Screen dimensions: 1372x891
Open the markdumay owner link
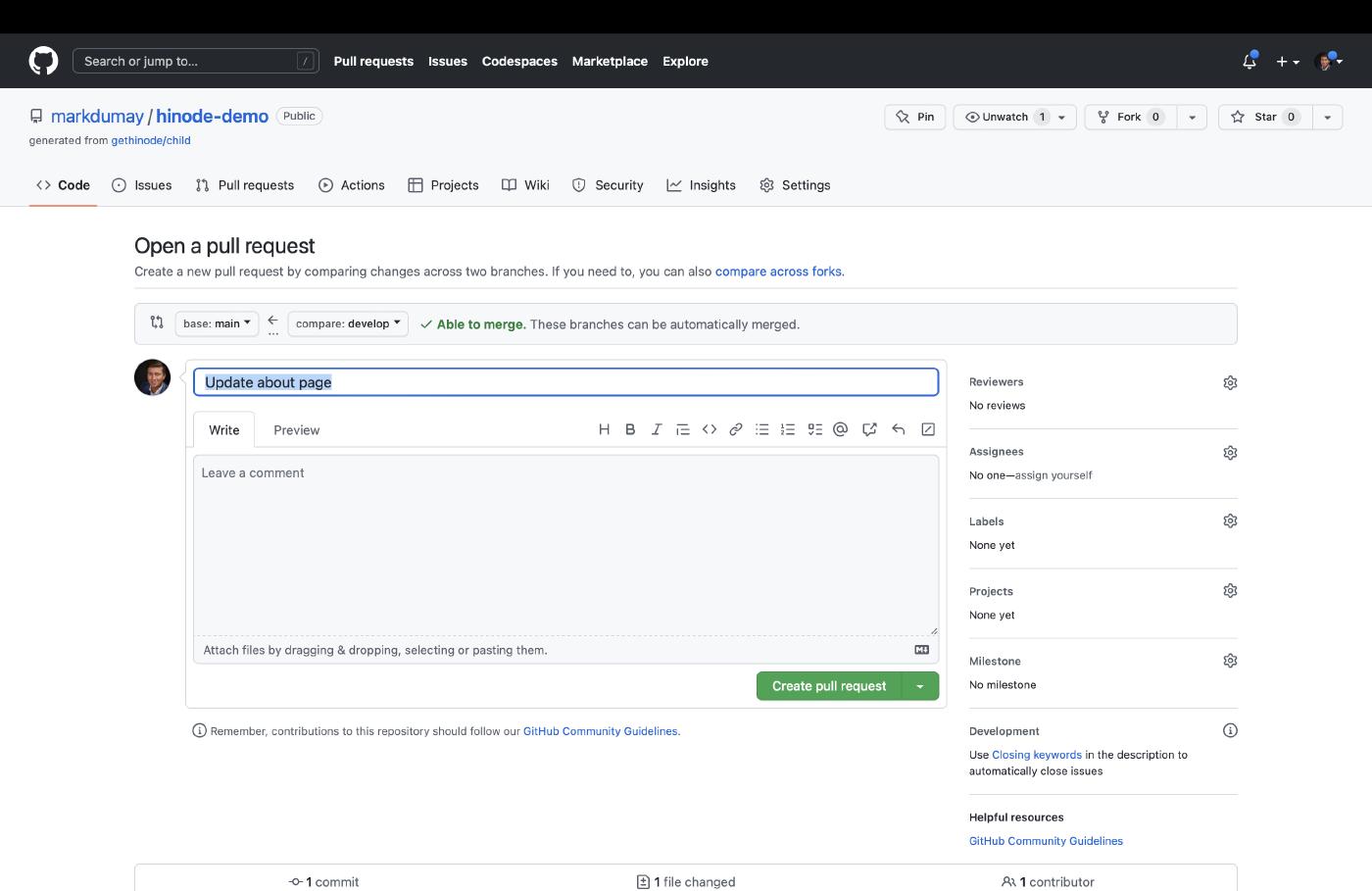(x=97, y=116)
